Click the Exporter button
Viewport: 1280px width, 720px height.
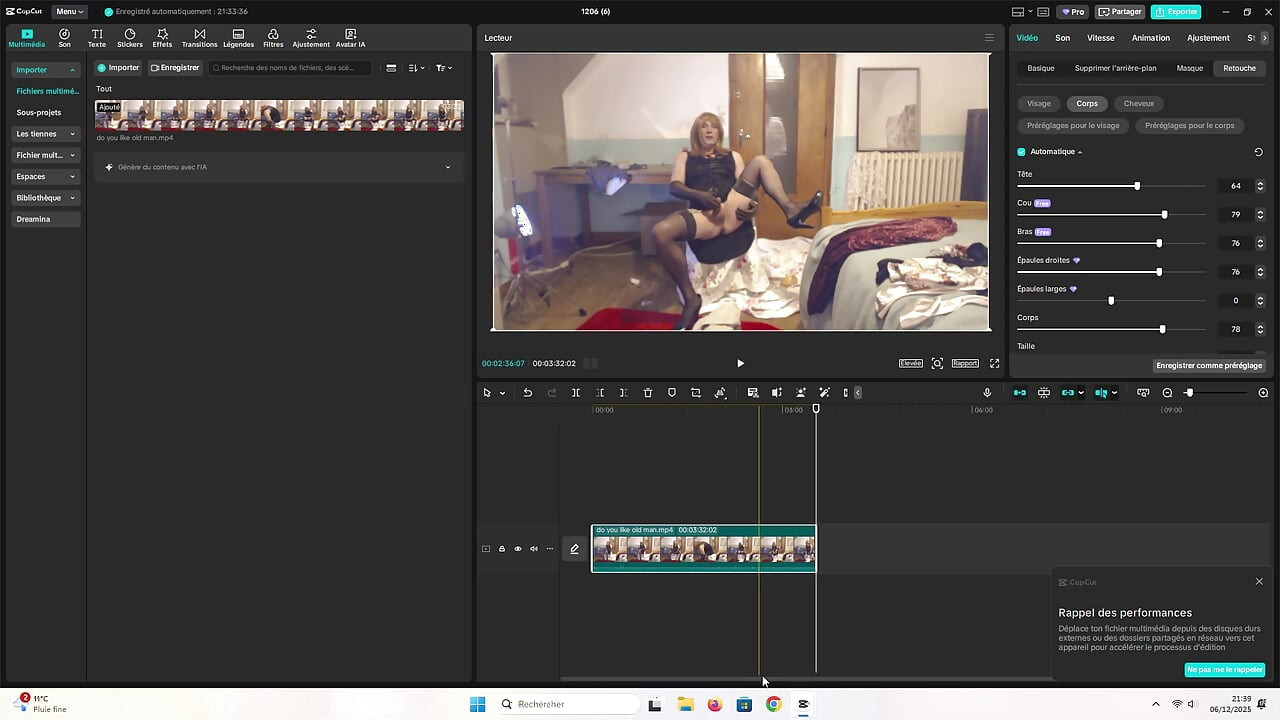tap(1175, 12)
